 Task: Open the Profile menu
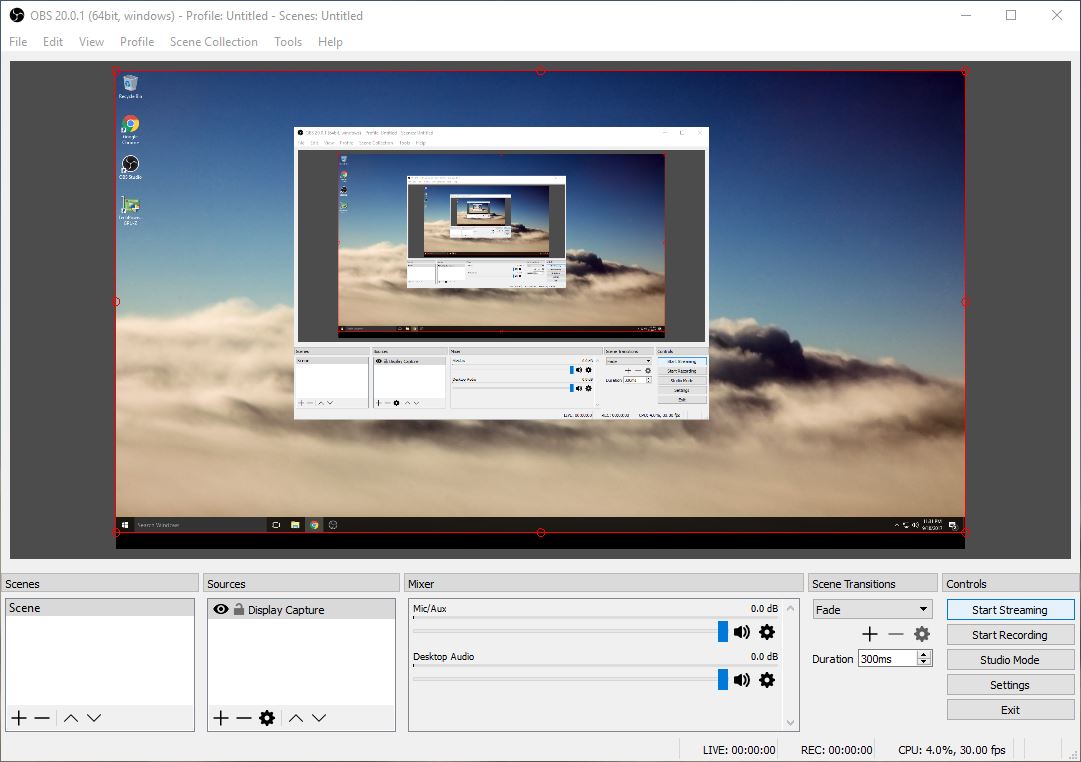[x=137, y=42]
